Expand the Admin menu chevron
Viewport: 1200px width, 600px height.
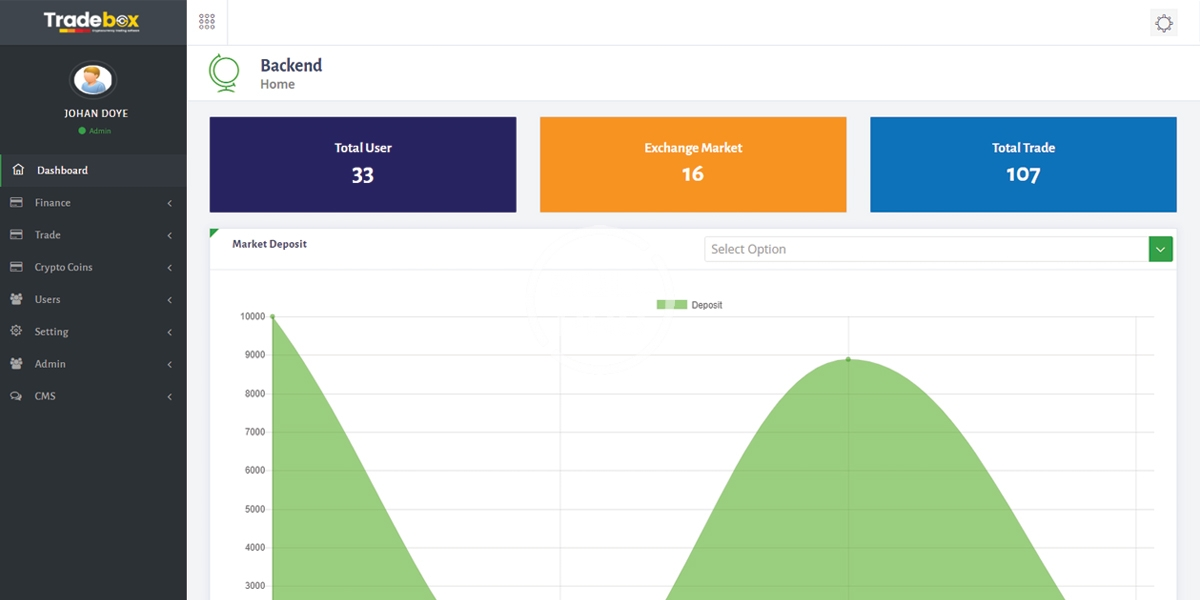click(170, 365)
